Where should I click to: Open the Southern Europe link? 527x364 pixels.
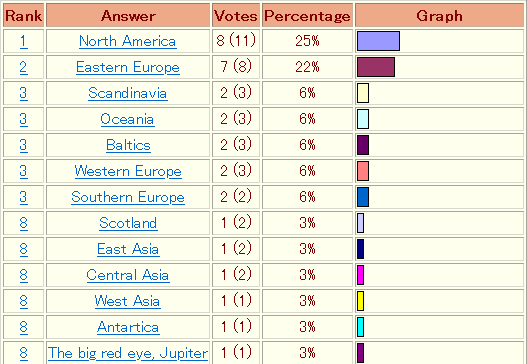click(x=128, y=197)
